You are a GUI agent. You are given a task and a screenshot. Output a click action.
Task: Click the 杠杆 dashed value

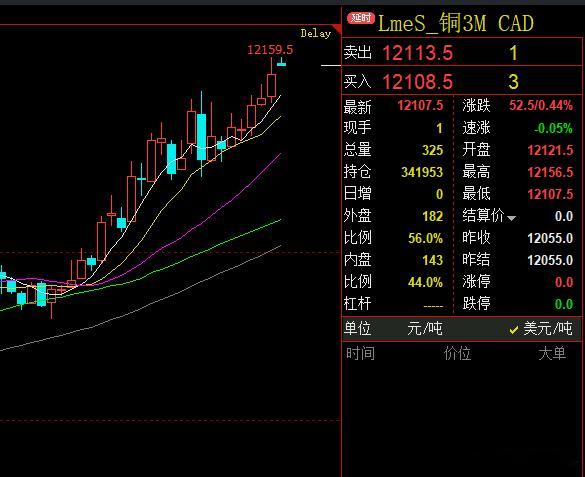[433, 307]
